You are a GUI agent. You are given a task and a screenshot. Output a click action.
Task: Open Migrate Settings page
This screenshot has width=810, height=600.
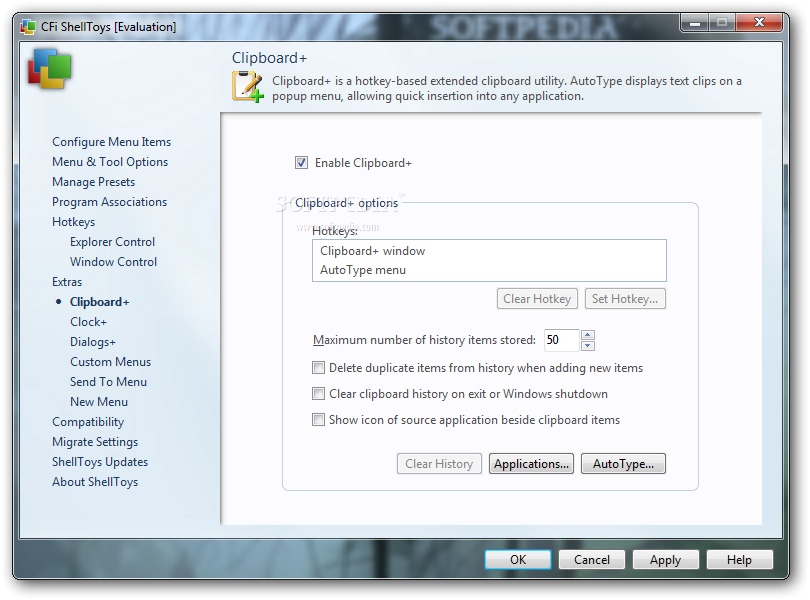tap(95, 442)
